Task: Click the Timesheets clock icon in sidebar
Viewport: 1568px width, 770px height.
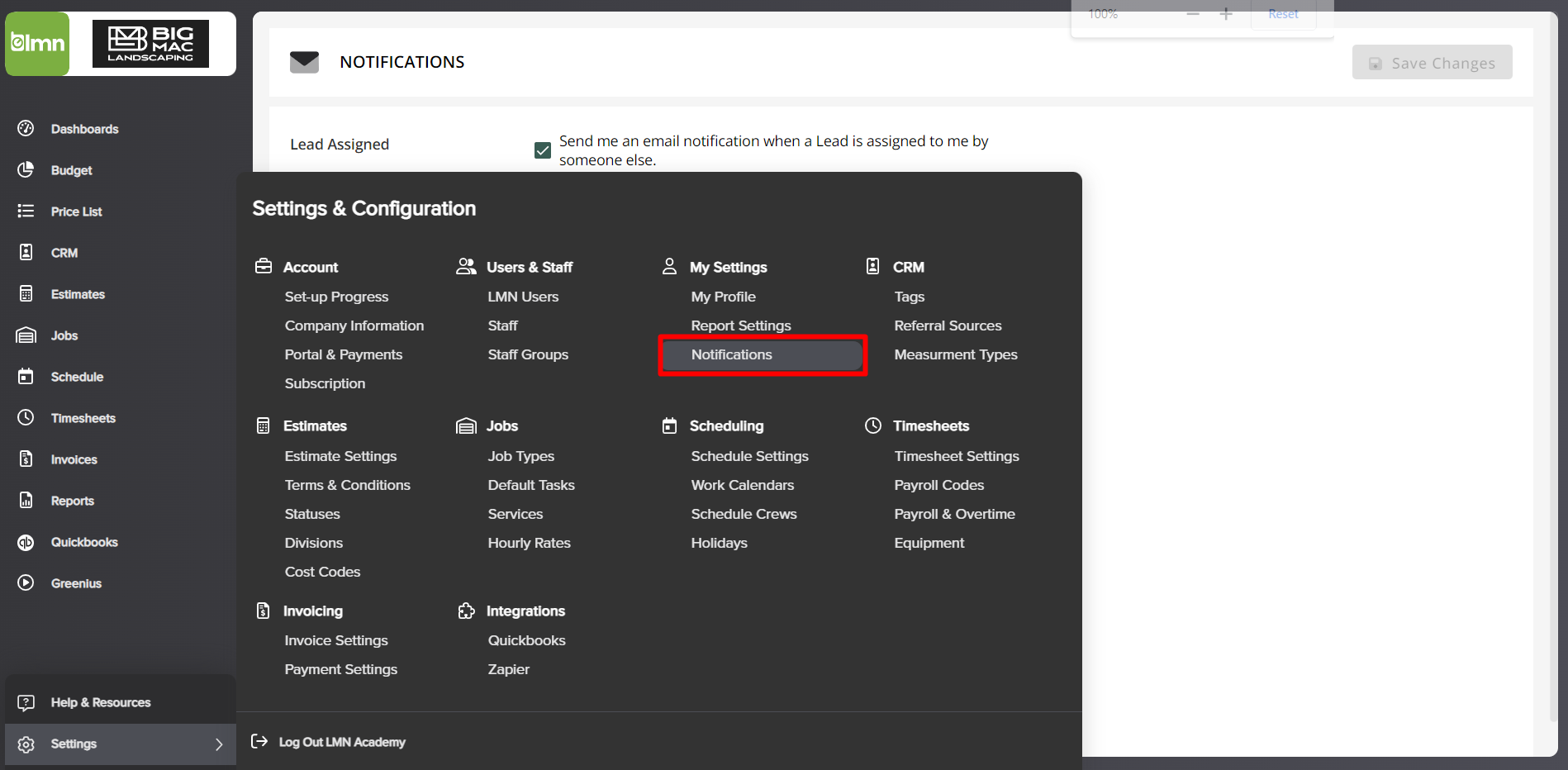Action: point(26,417)
